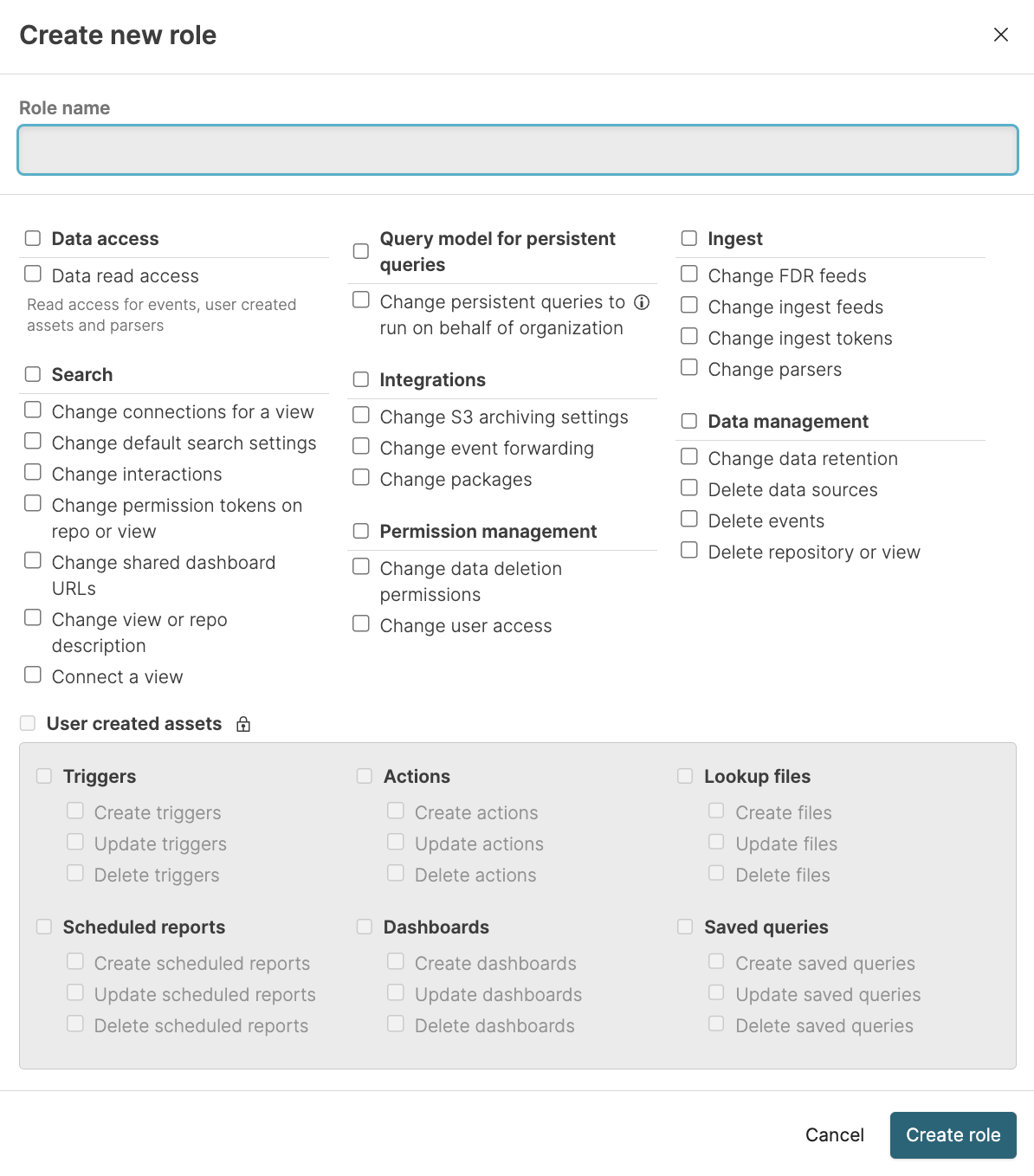Enable Data read access permission
Image resolution: width=1034 pixels, height=1176 pixels.
point(33,273)
